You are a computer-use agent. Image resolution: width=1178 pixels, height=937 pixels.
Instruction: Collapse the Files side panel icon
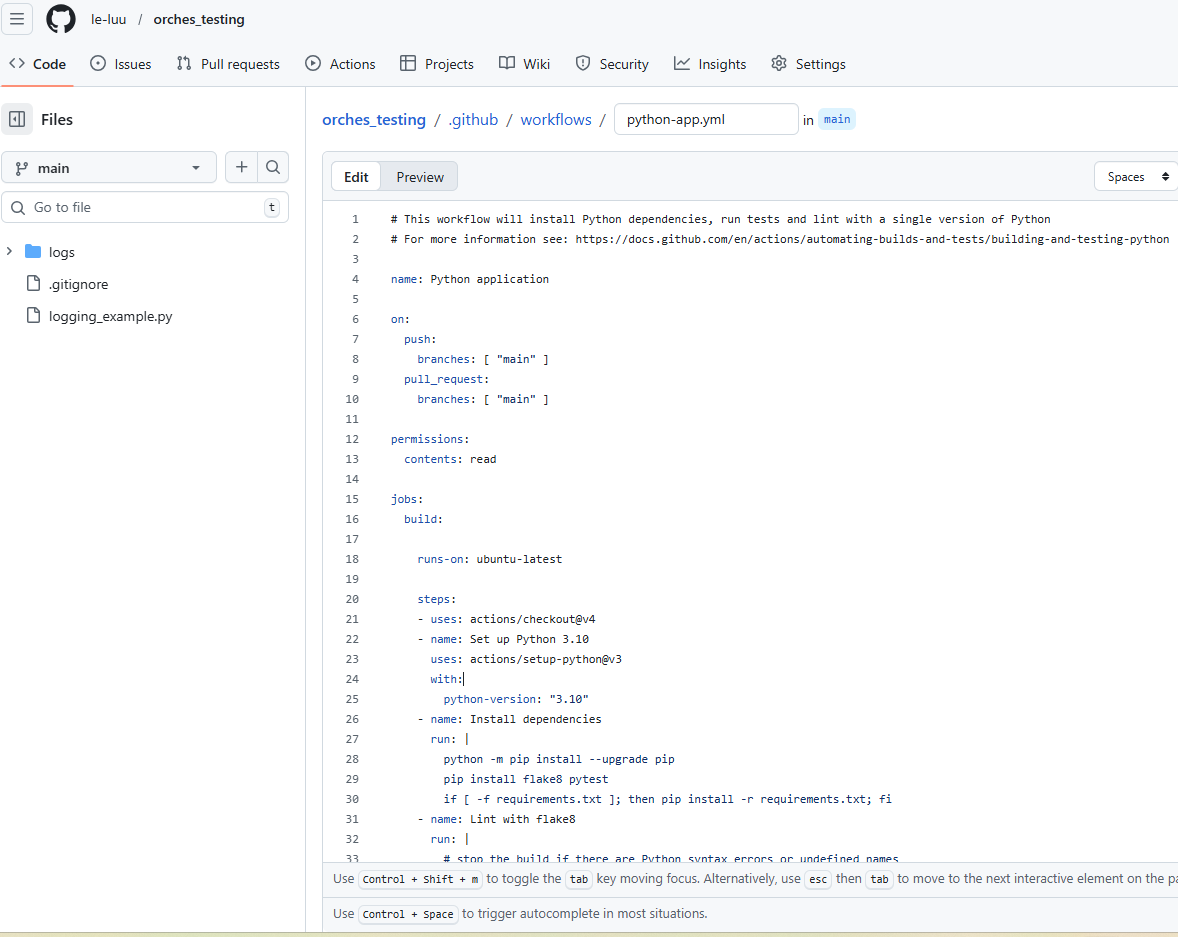point(17,119)
